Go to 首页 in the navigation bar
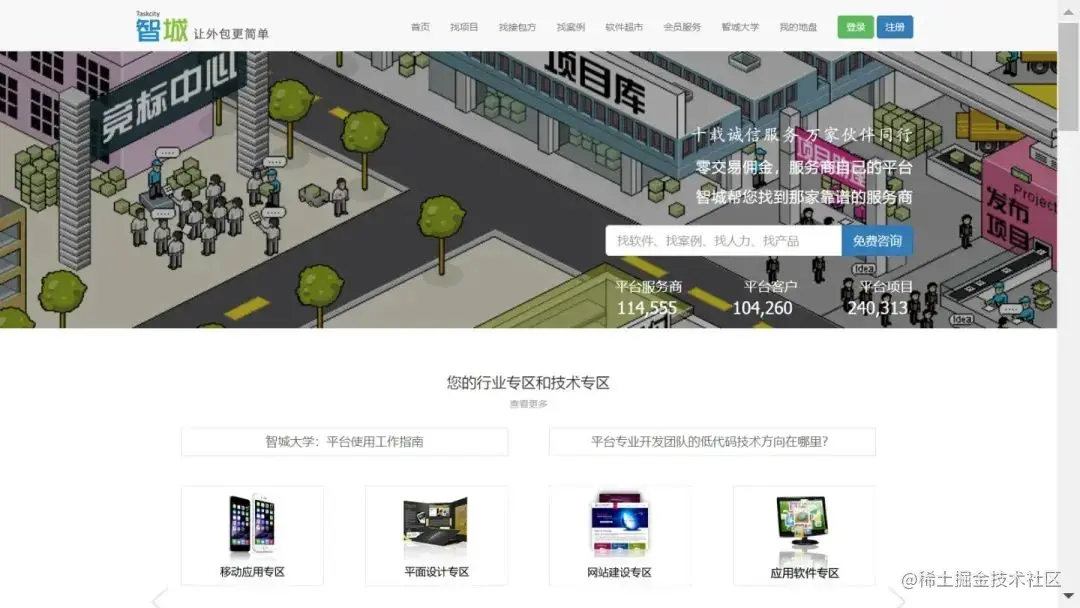The image size is (1080, 608). (420, 27)
